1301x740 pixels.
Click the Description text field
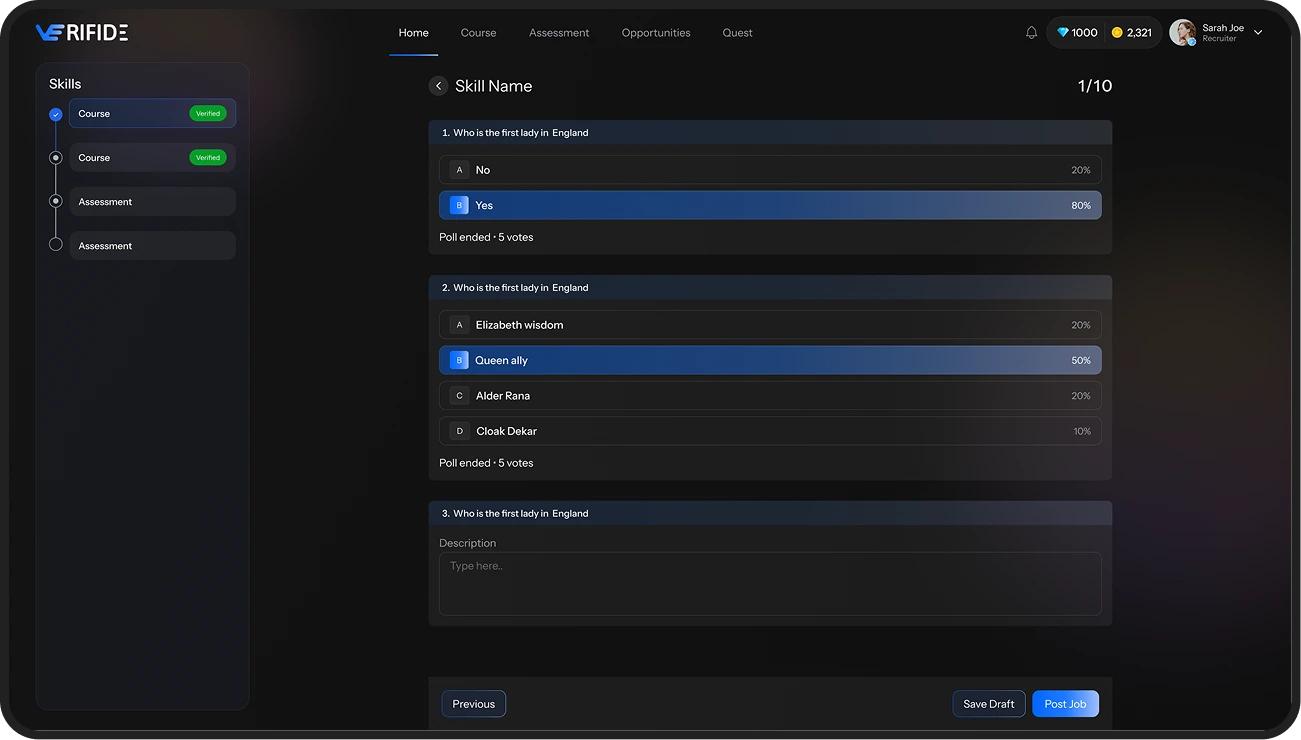(770, 584)
